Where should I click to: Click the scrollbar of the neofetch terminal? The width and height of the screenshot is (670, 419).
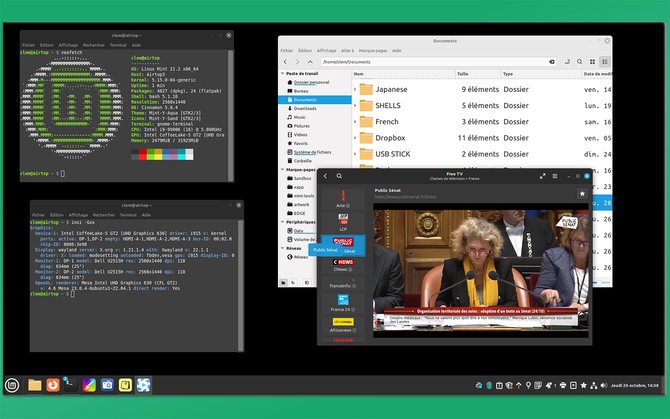pos(231,114)
